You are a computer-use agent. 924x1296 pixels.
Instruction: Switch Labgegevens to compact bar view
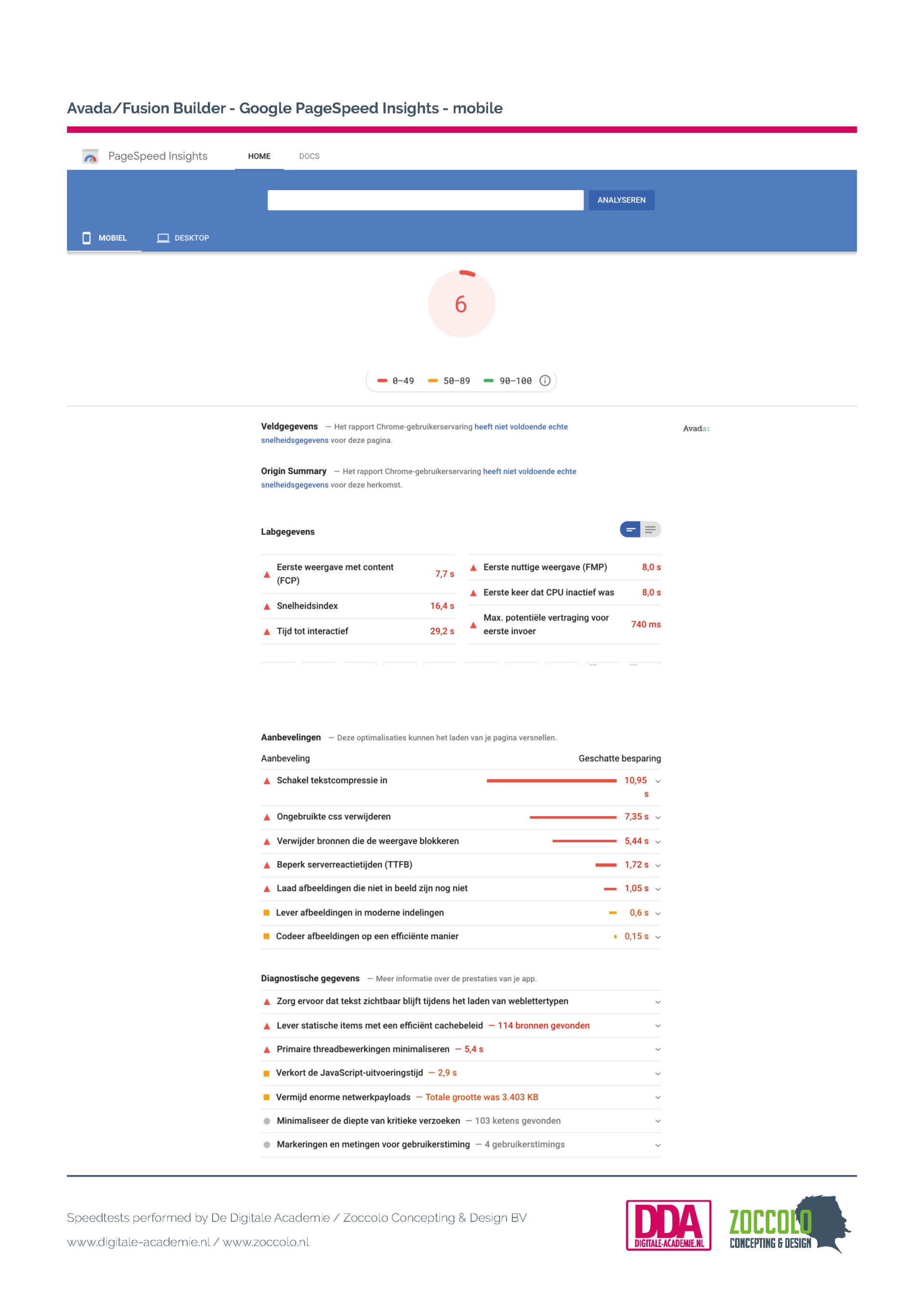click(x=630, y=530)
